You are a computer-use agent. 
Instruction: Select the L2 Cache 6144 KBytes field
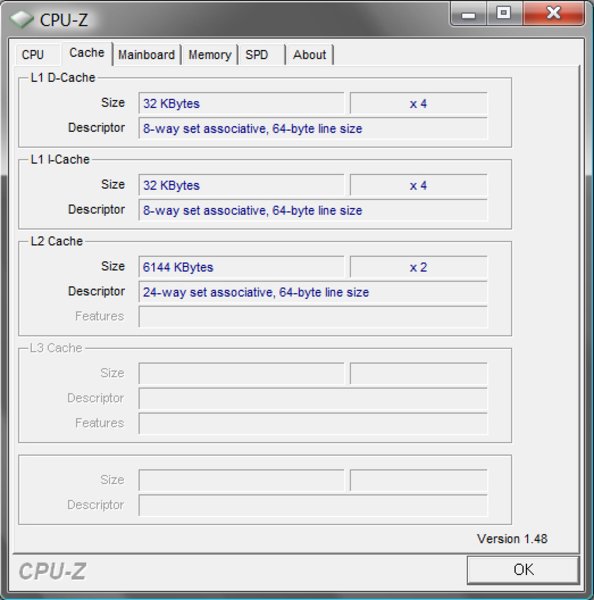point(241,267)
